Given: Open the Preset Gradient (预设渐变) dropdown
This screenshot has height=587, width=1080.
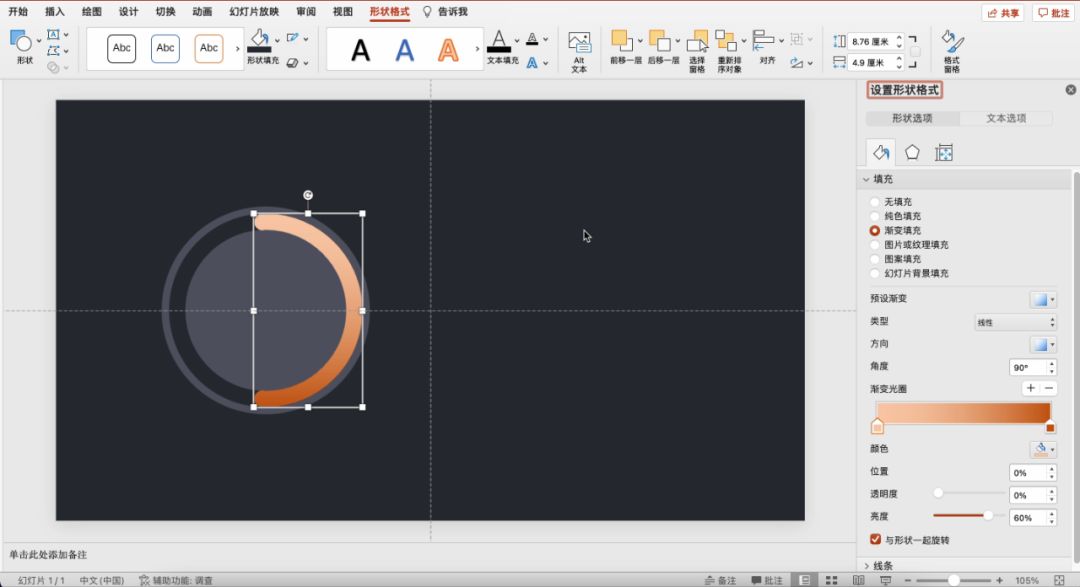Looking at the screenshot, I should 1042,299.
